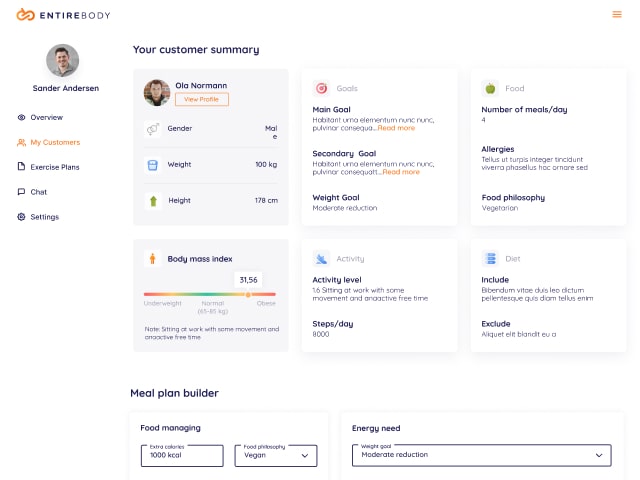640x480 pixels.
Task: Click the Food green apple icon
Action: [x=490, y=88]
